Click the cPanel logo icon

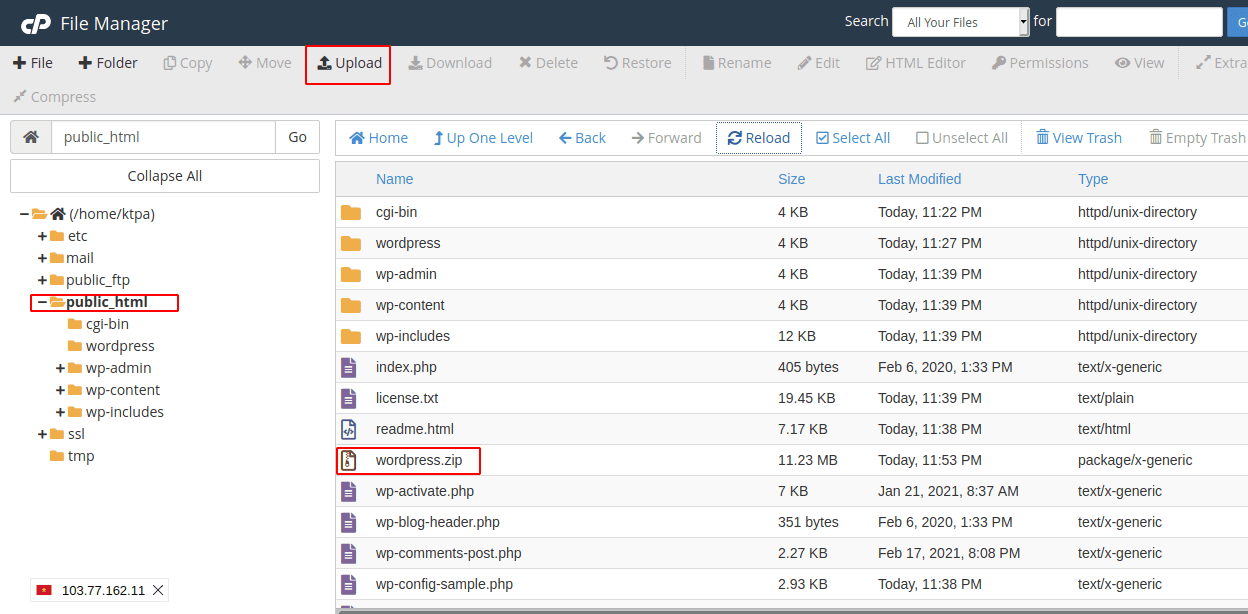pyautogui.click(x=35, y=23)
